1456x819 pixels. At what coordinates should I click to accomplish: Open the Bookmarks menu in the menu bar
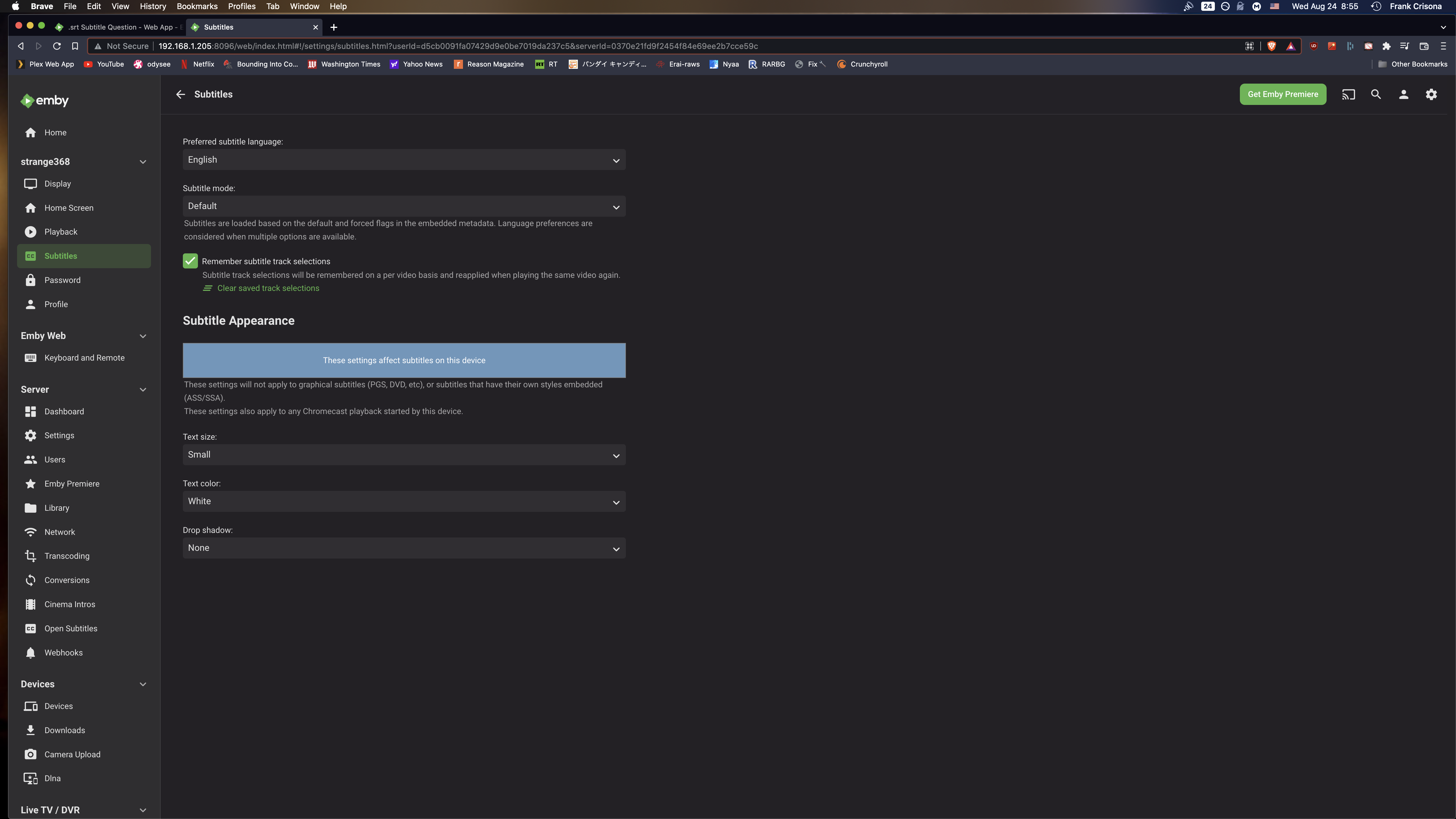tap(197, 6)
